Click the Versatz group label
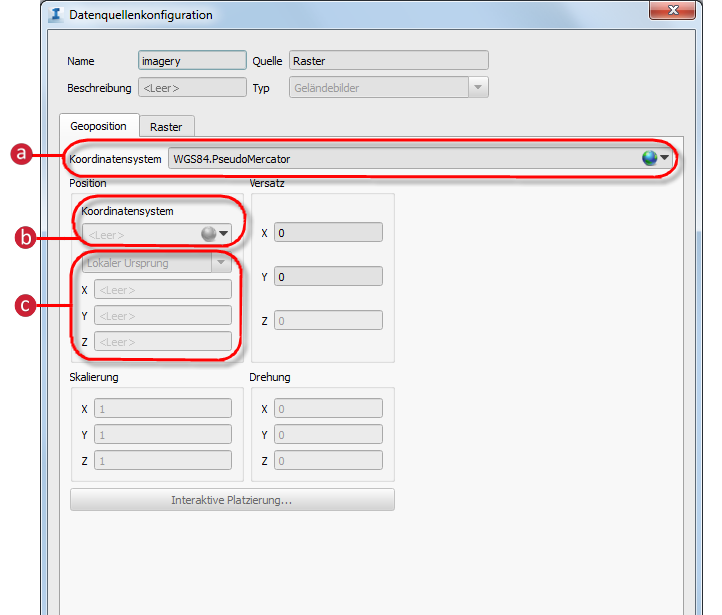Screen dimensions: 722x615 pos(267,183)
